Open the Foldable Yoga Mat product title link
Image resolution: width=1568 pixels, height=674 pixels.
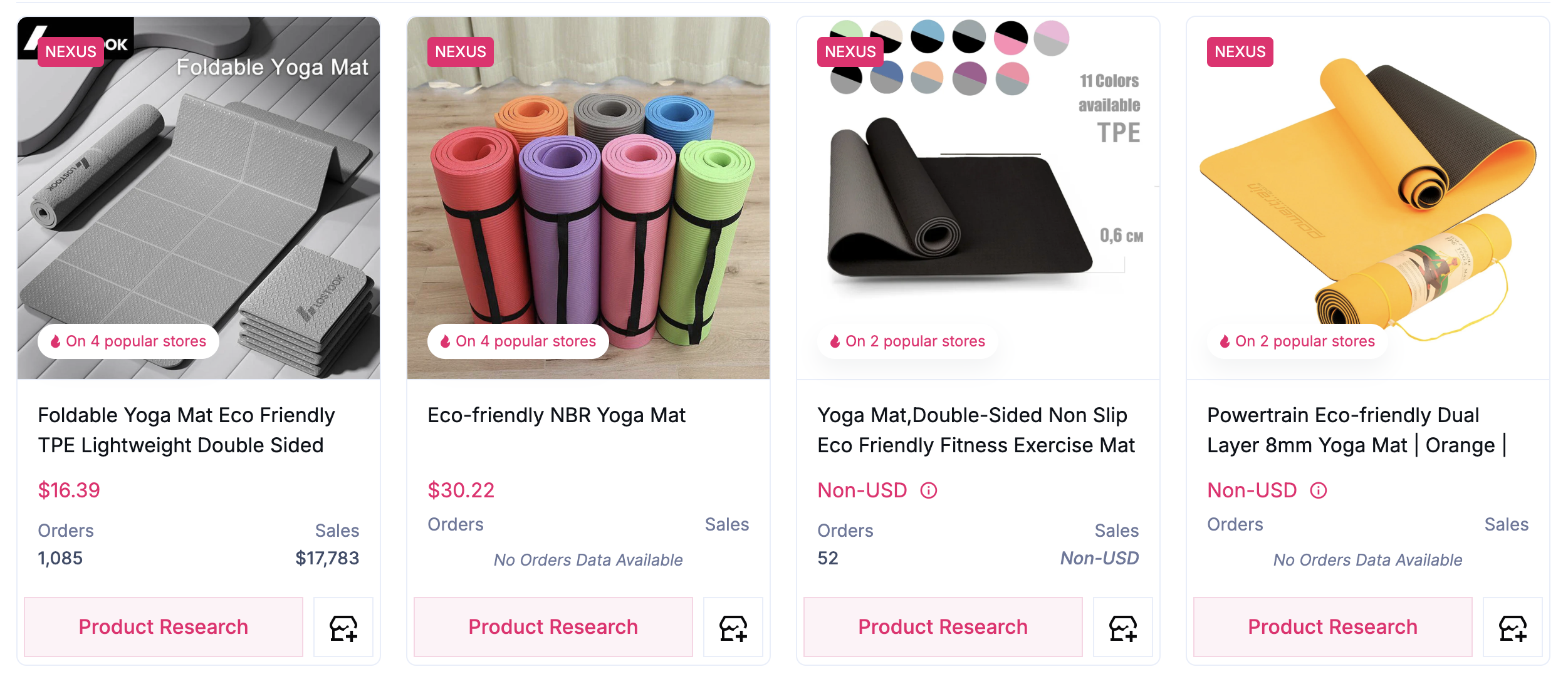click(186, 430)
